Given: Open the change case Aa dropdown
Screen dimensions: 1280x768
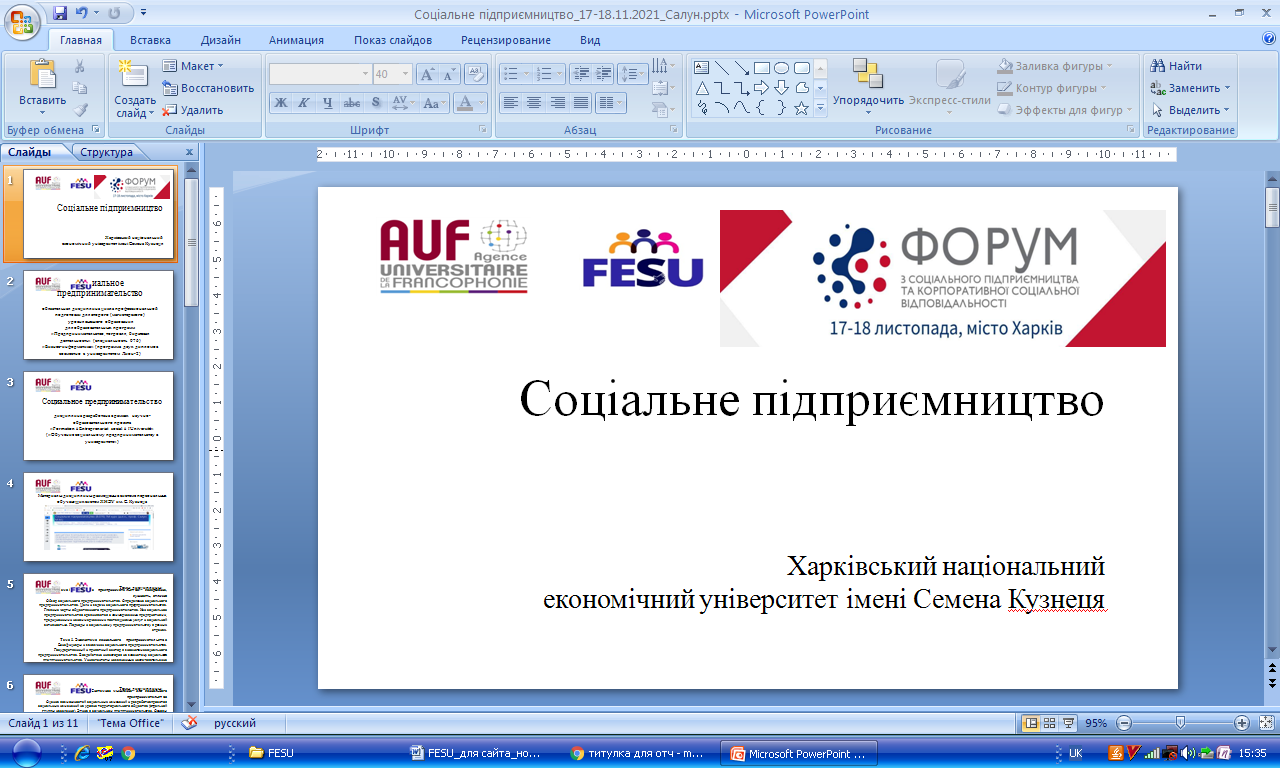Looking at the screenshot, I should [433, 103].
